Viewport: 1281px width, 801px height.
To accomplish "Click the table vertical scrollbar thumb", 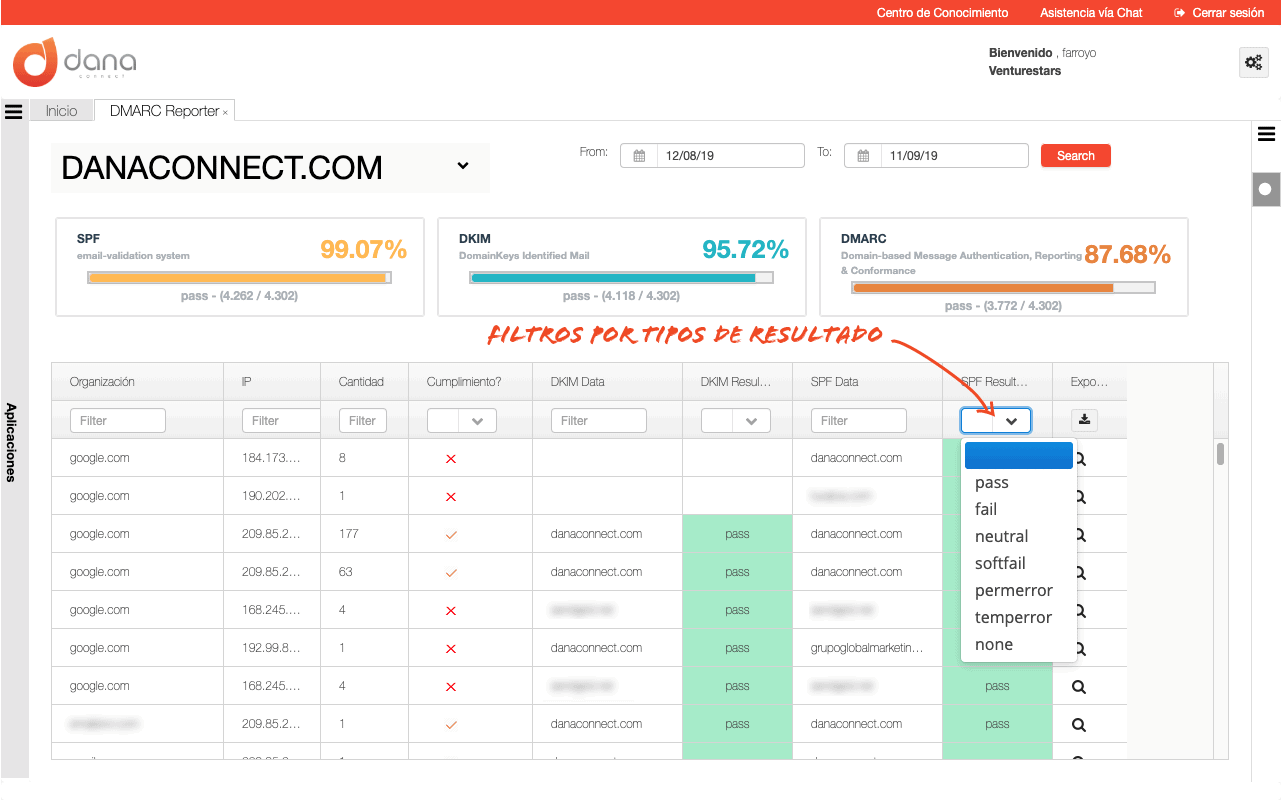I will coord(1221,454).
